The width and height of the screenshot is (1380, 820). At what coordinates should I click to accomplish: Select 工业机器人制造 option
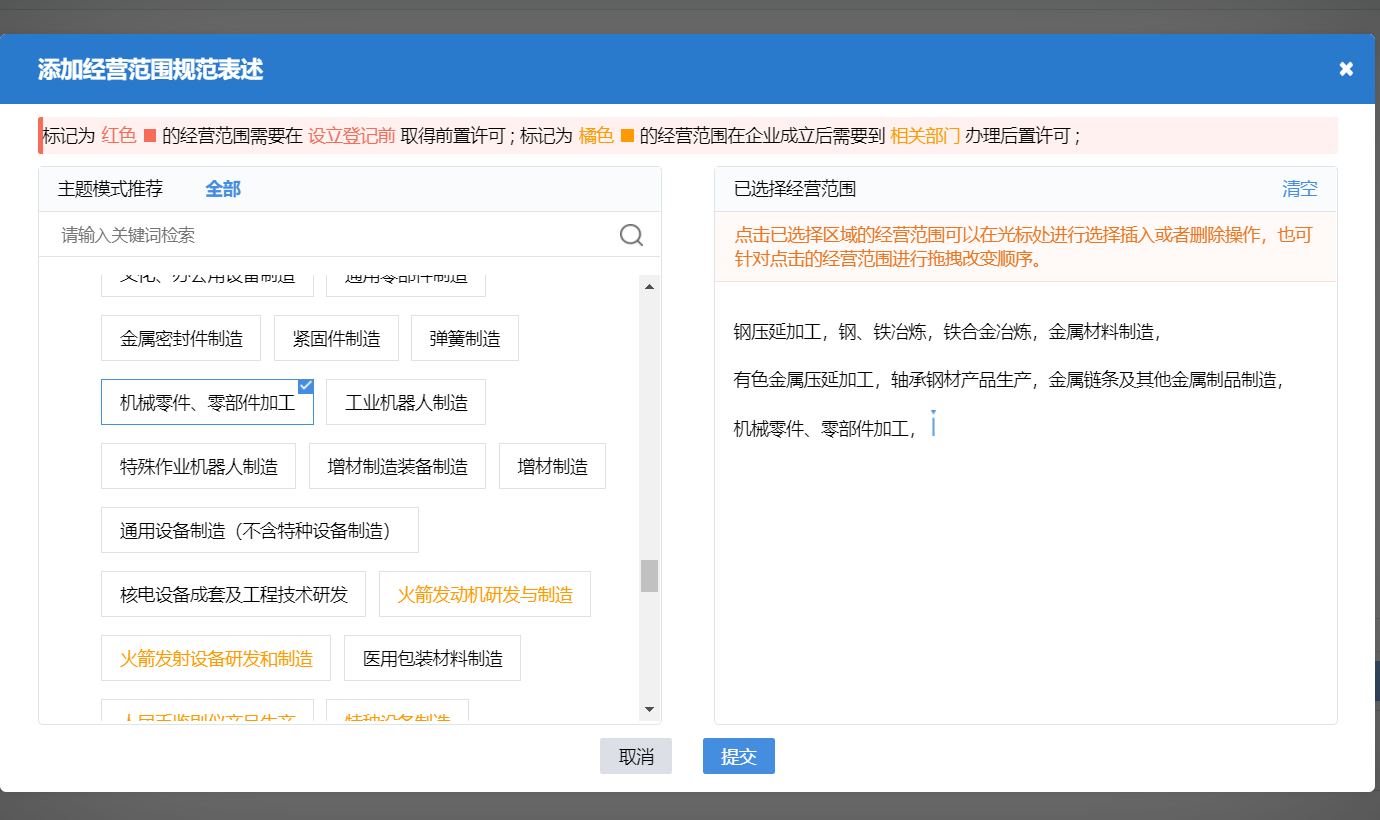[405, 401]
